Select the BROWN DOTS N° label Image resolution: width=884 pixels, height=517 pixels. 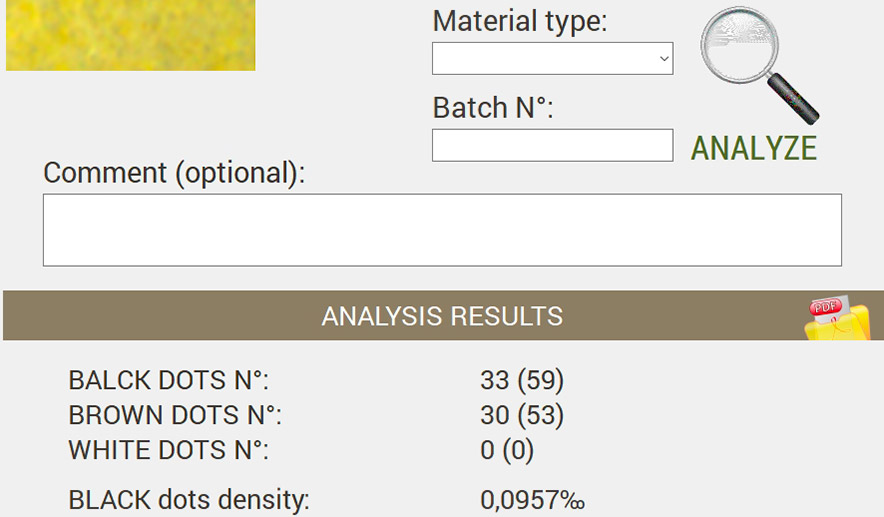(175, 415)
